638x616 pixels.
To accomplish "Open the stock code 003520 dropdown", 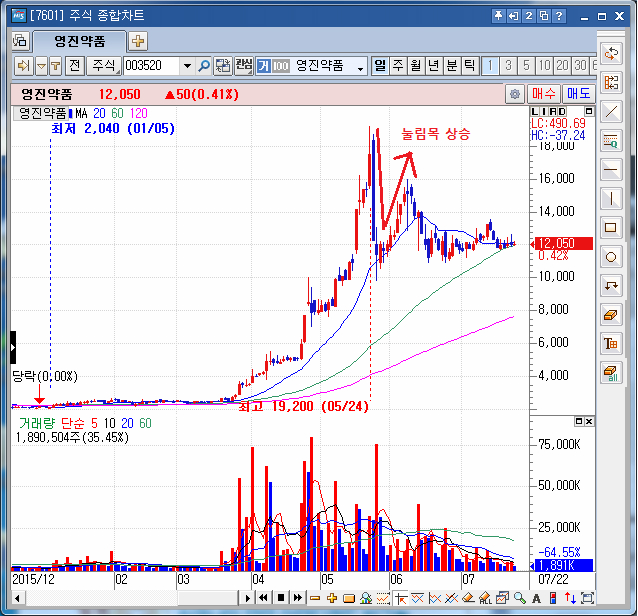I will (186, 66).
